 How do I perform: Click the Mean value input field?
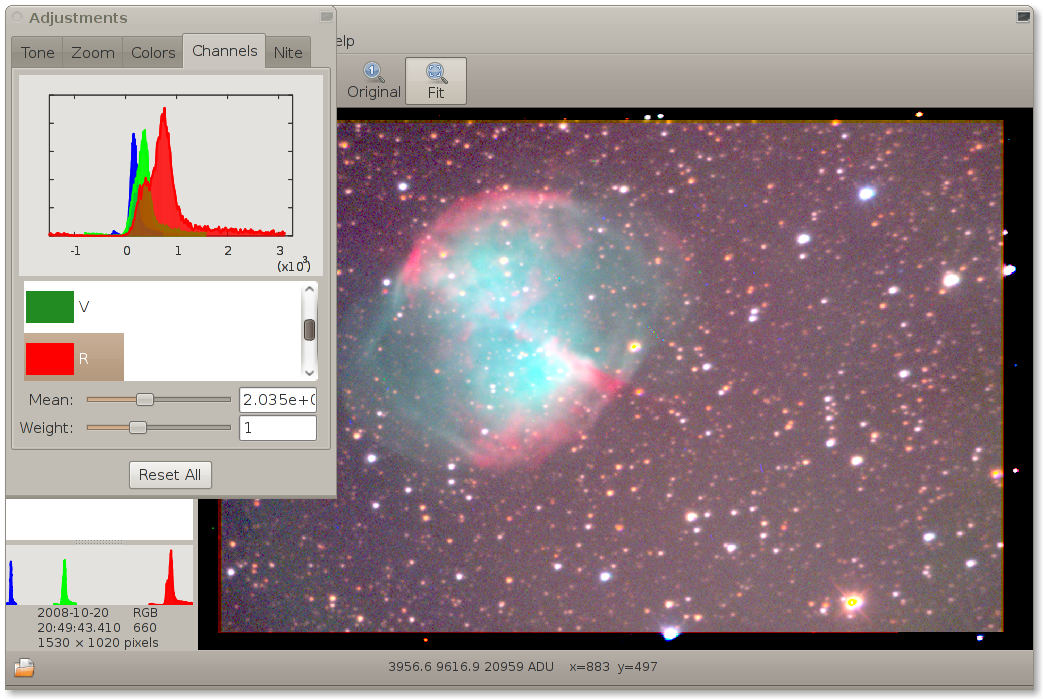click(x=278, y=400)
